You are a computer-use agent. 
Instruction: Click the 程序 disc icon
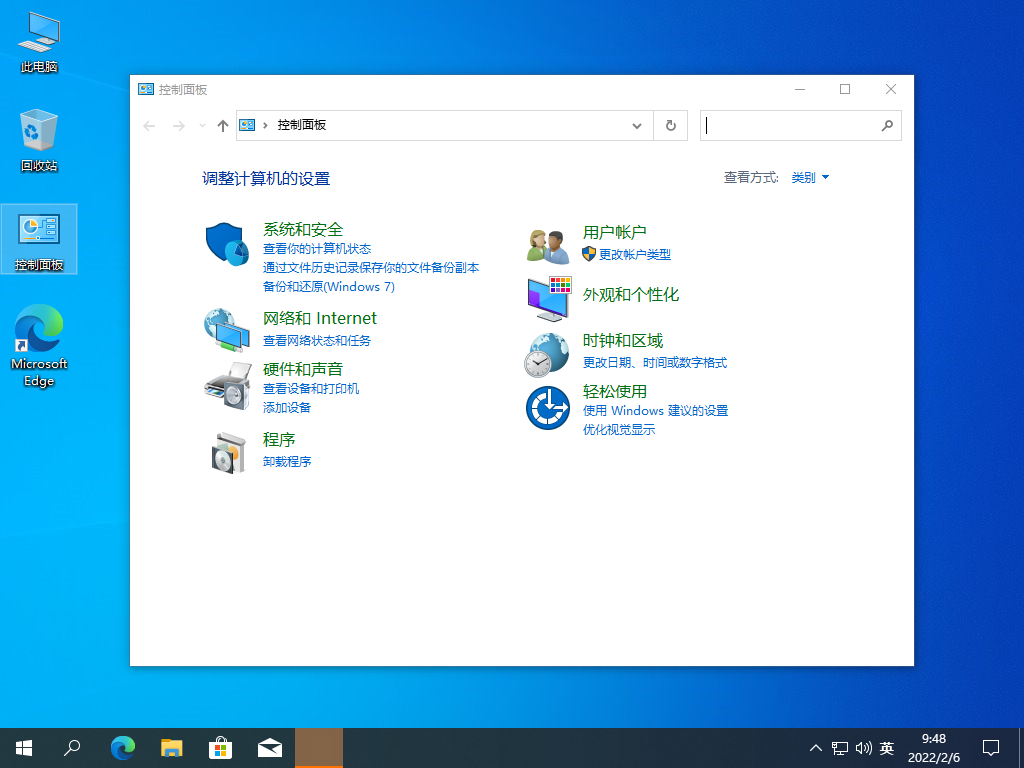(226, 452)
